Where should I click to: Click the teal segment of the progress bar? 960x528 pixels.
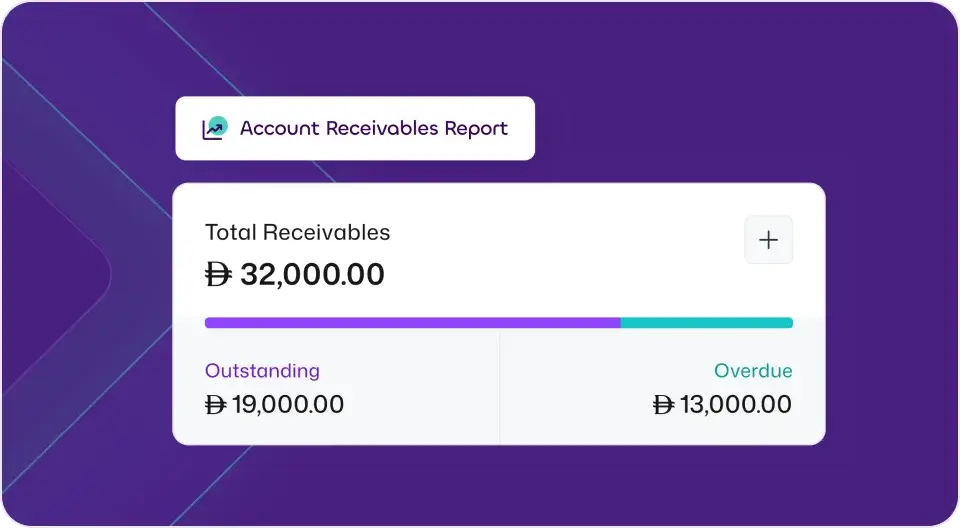click(706, 323)
